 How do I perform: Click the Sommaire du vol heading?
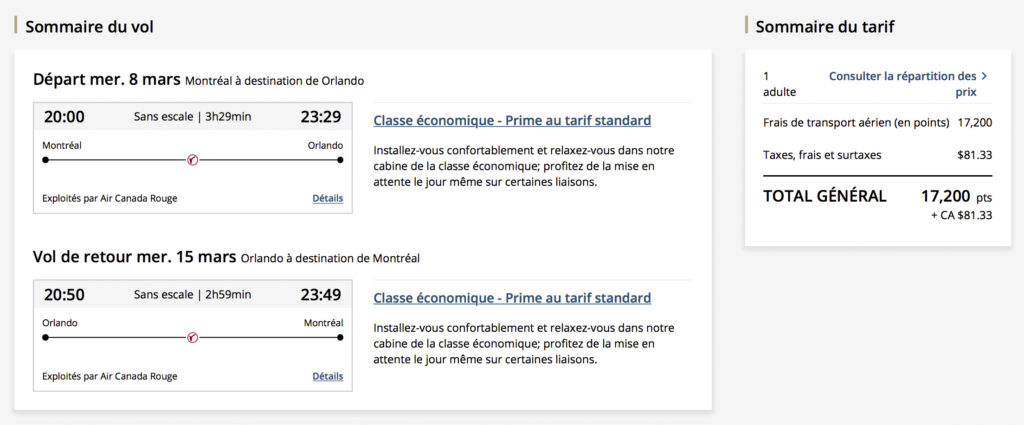[89, 27]
